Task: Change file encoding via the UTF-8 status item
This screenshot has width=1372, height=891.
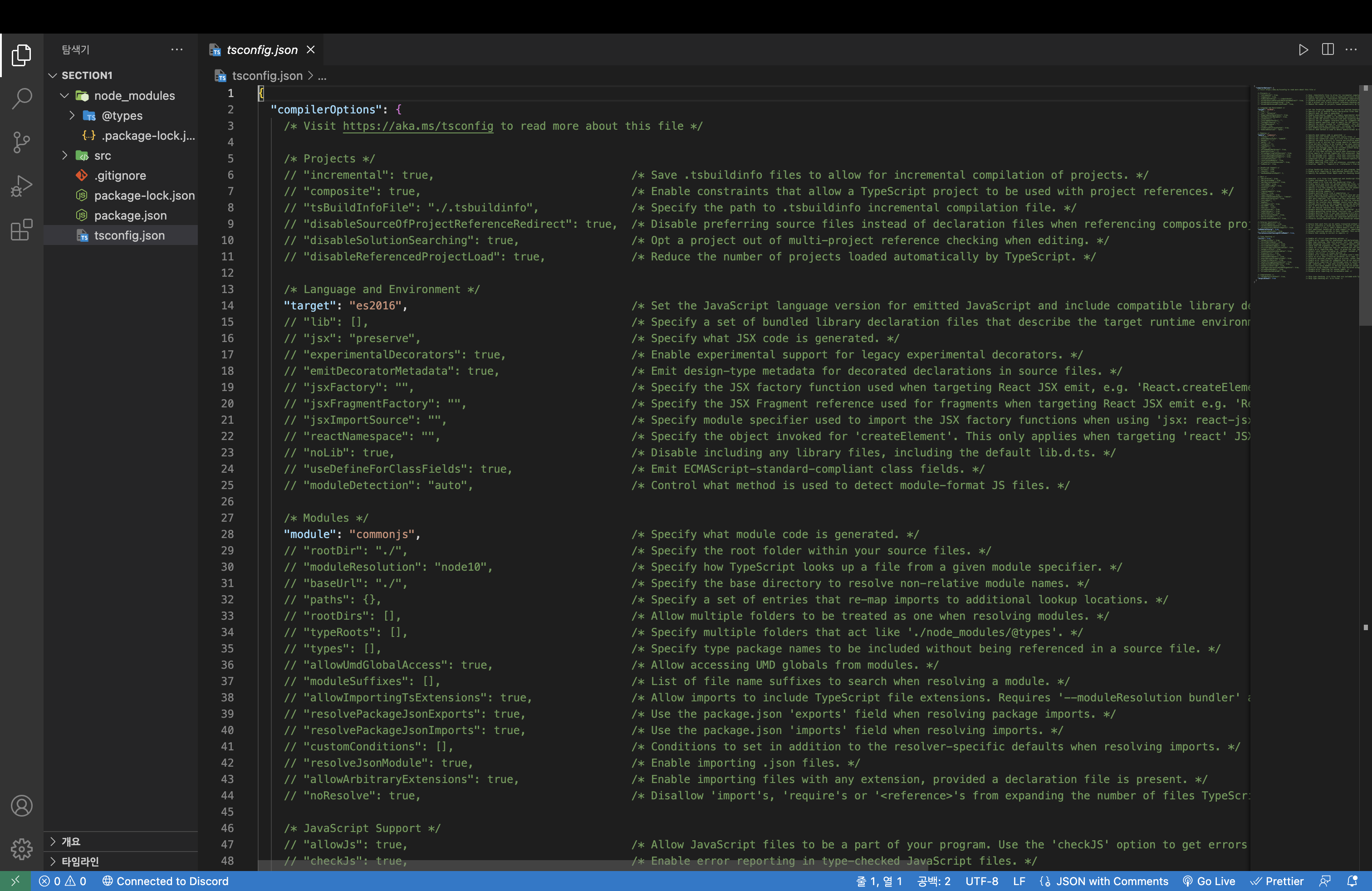Action: click(982, 881)
